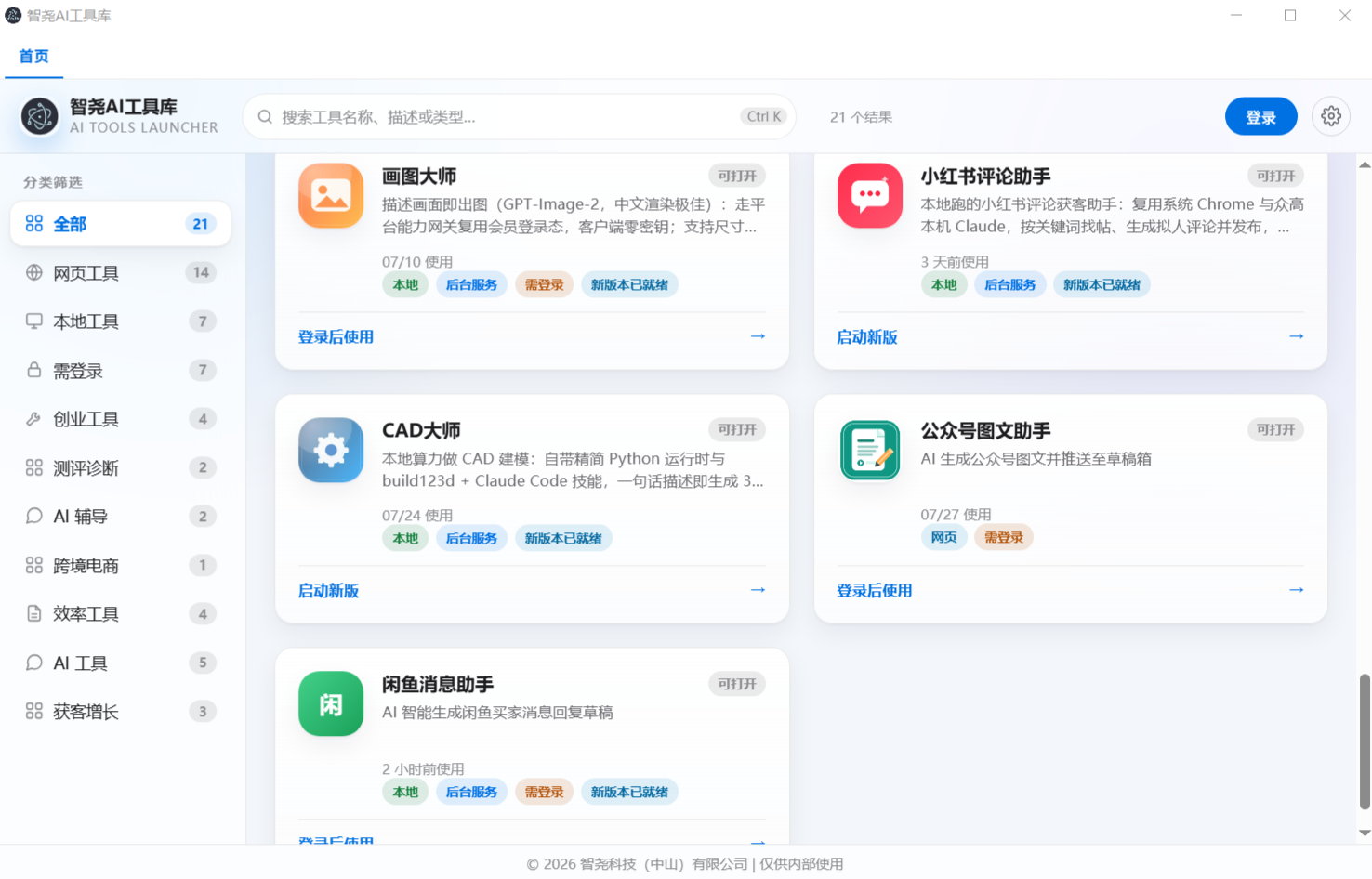Open the 小红书评论助手 red chat icon

(x=870, y=196)
